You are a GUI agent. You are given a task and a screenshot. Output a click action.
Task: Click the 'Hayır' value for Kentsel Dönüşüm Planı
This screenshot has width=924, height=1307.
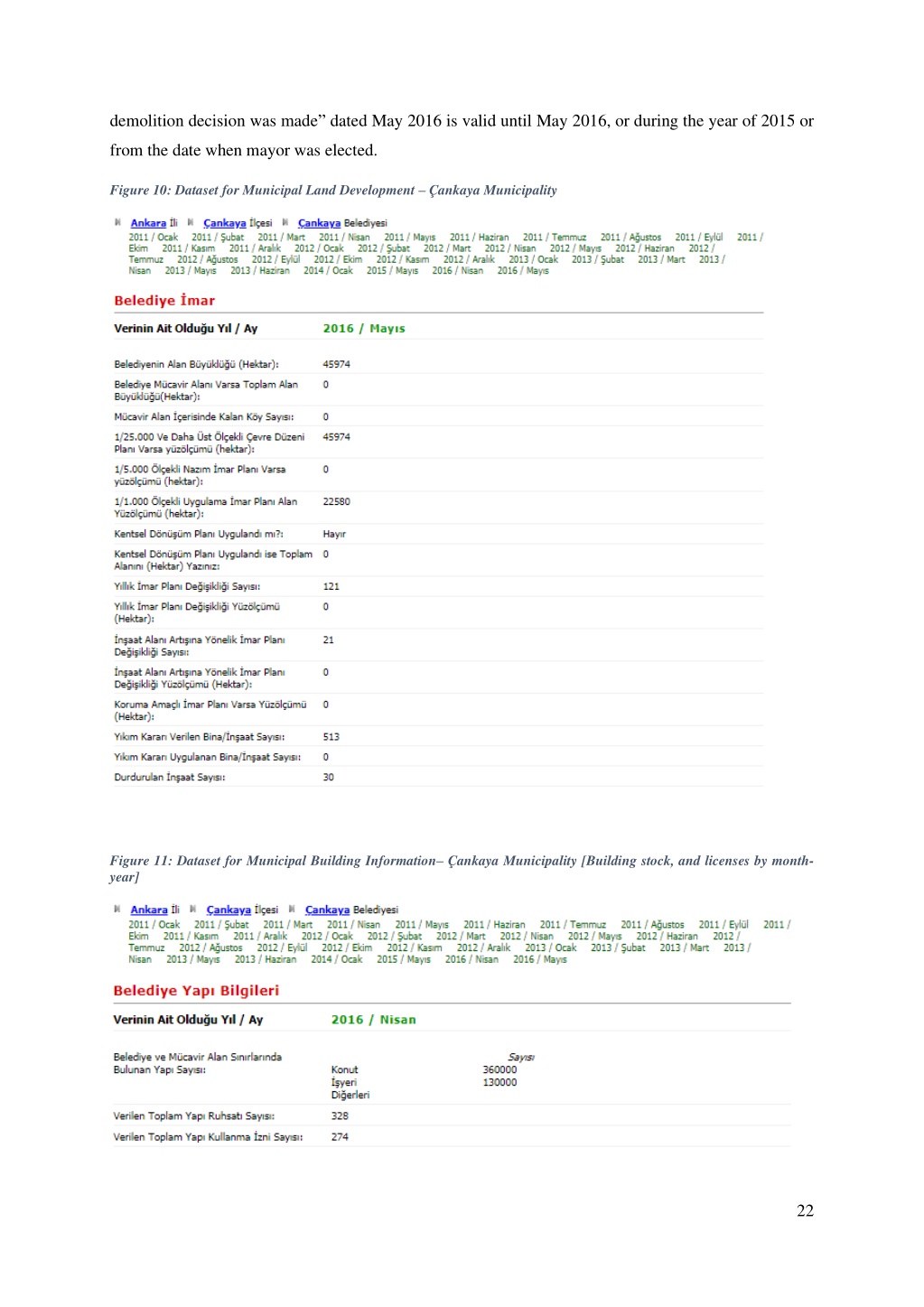[x=334, y=534]
